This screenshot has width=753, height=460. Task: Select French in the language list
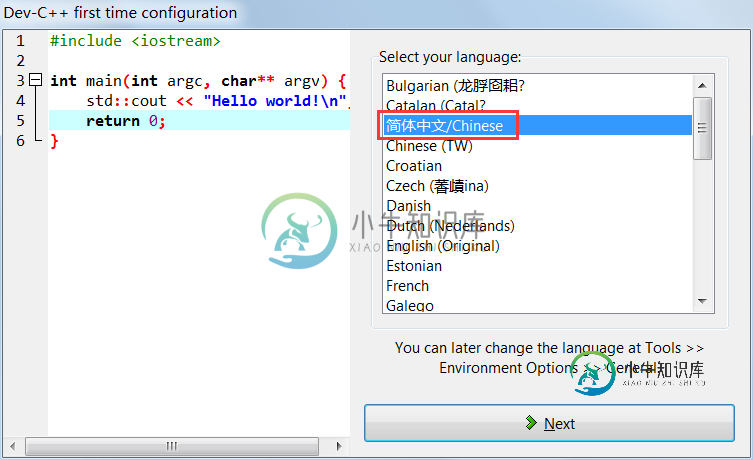[537, 286]
